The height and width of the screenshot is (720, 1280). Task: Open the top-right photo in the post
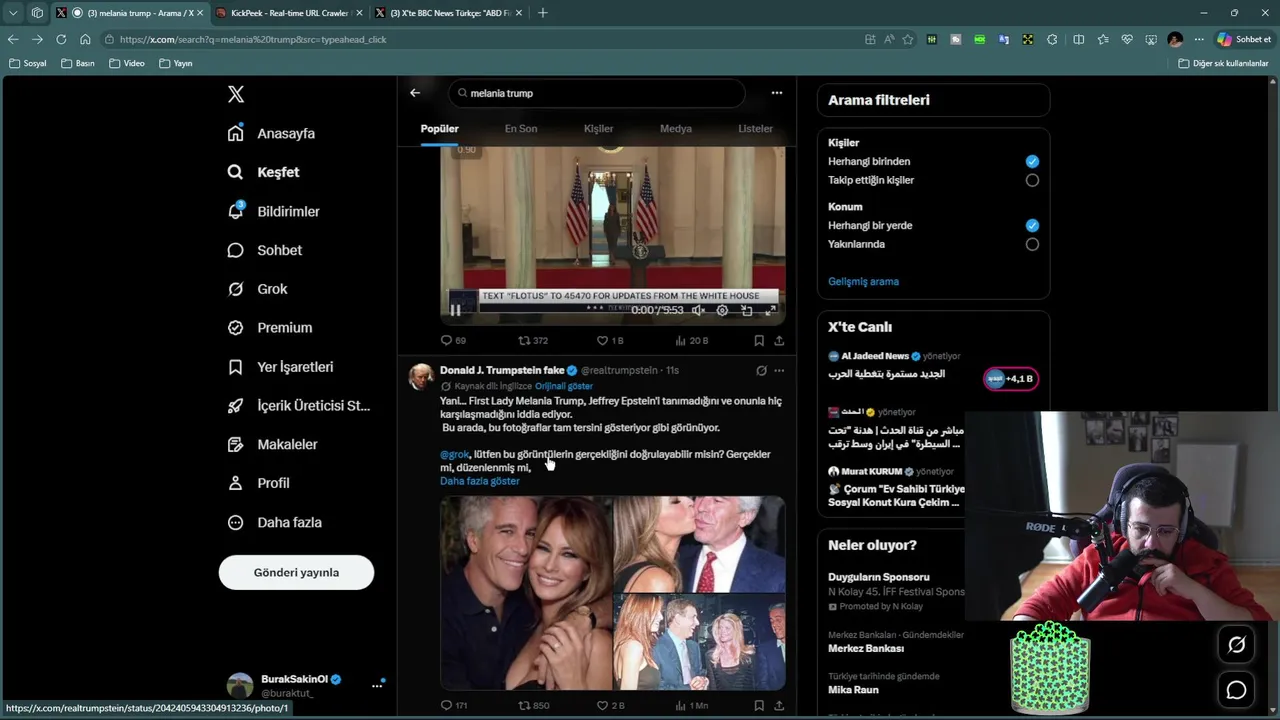tap(699, 544)
